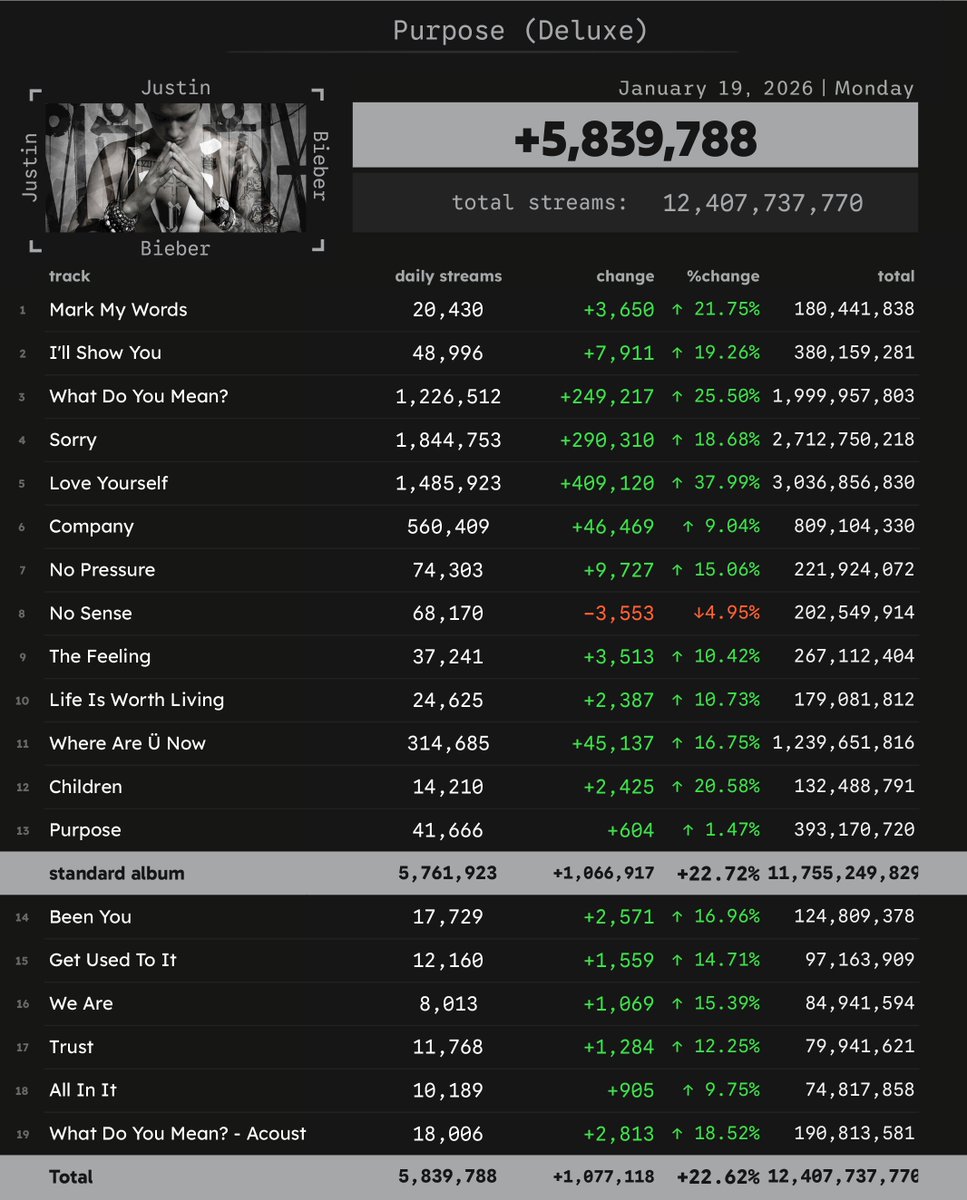Select the track 'The Feeling'
This screenshot has height=1200, width=967.
click(x=100, y=656)
